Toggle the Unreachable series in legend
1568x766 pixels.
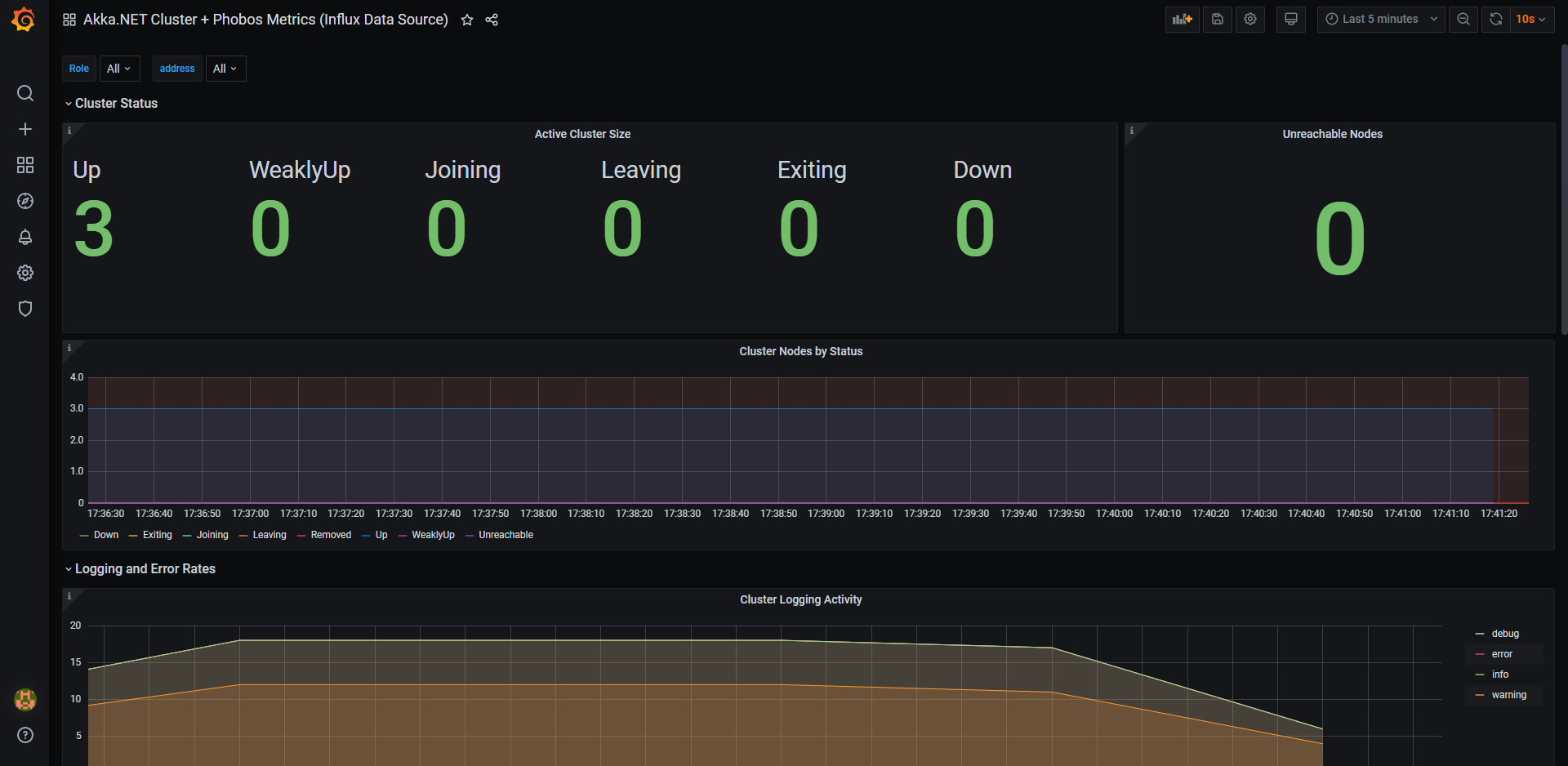click(506, 535)
